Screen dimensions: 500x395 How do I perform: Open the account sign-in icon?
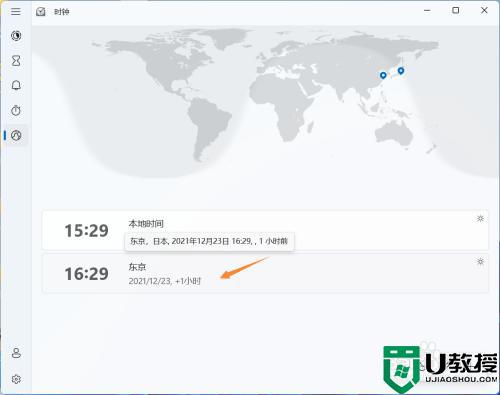16,353
